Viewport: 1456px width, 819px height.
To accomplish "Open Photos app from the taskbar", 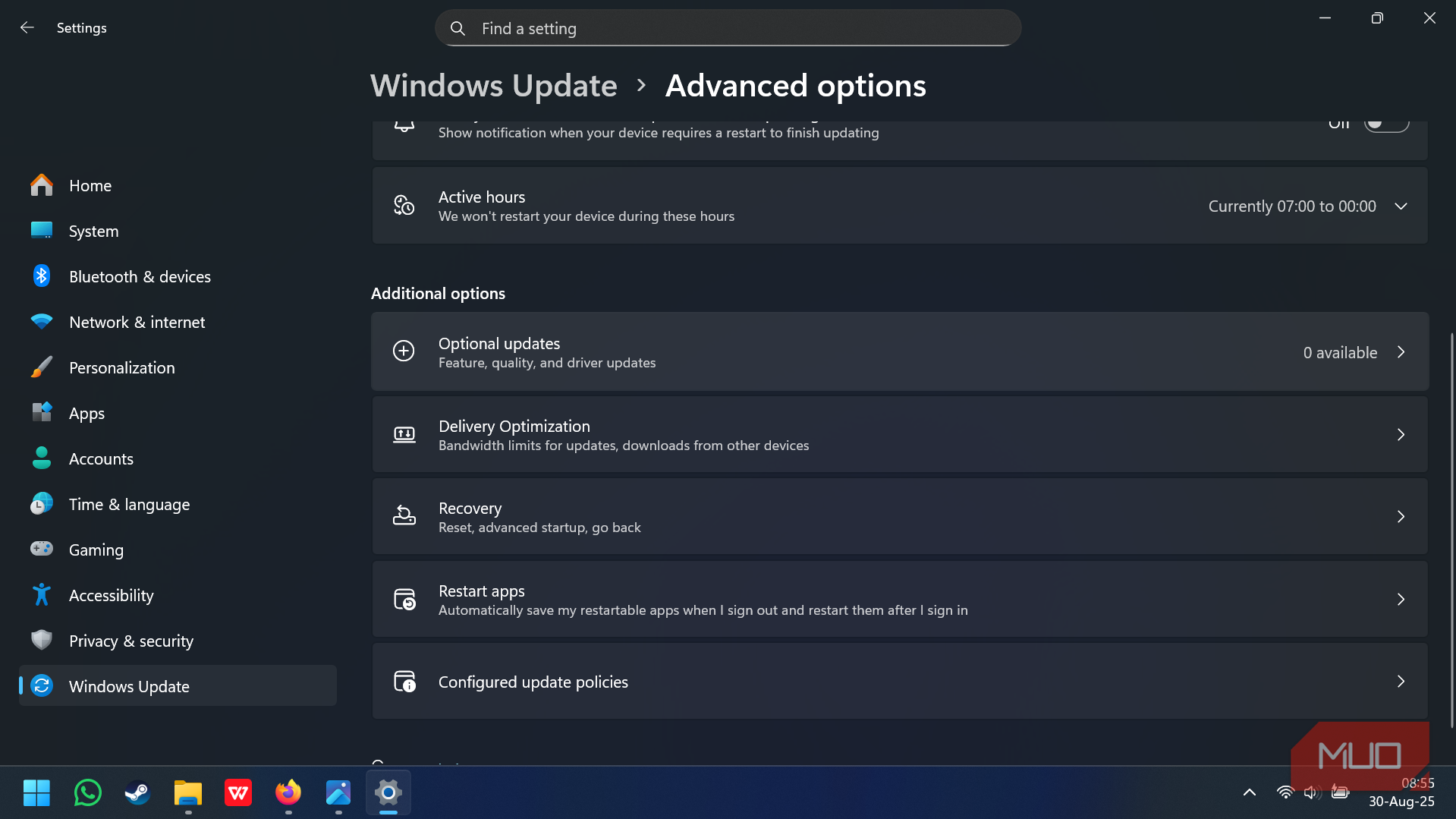I will tap(338, 793).
